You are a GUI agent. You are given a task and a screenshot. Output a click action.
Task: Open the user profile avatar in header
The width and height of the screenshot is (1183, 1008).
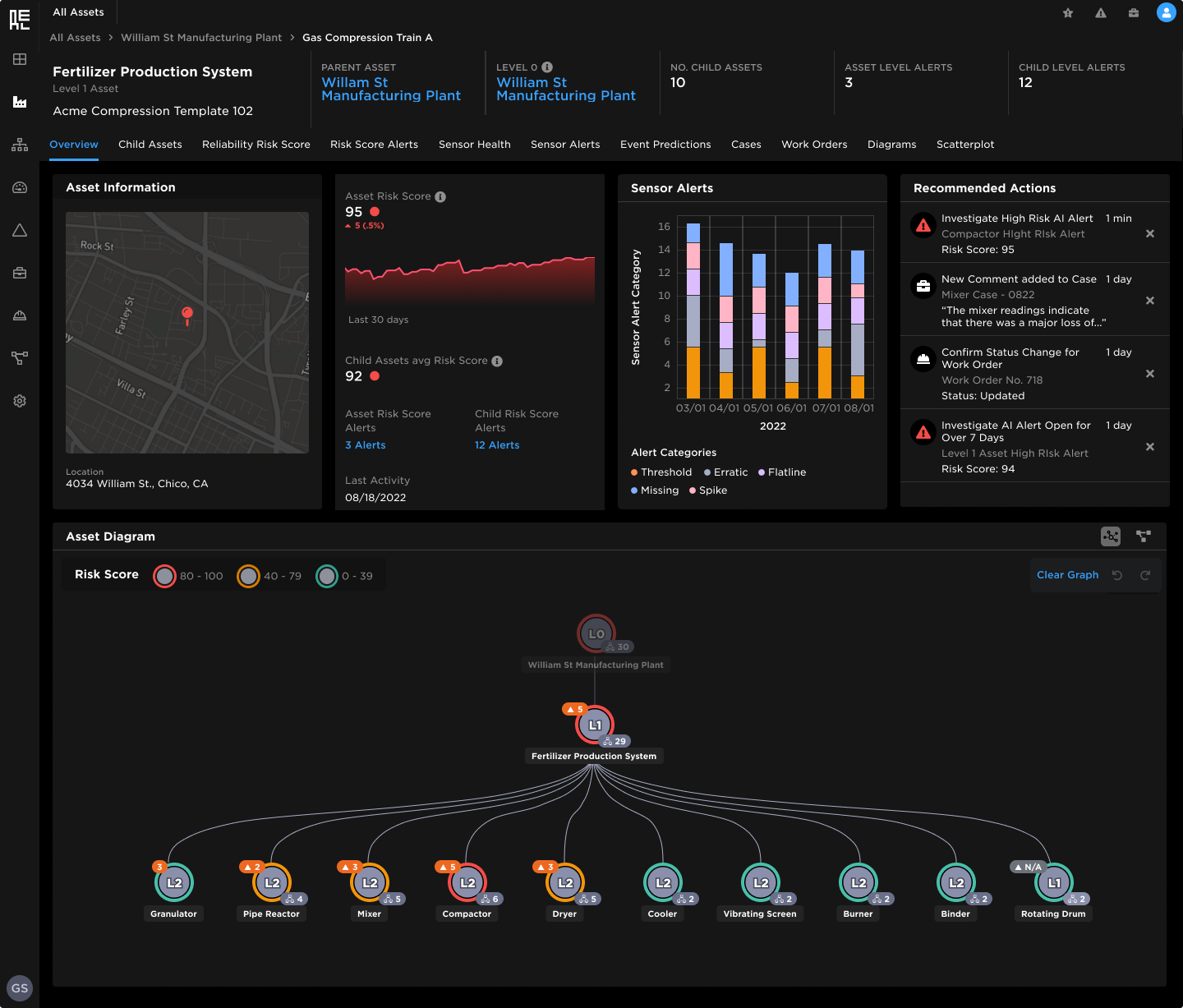click(x=1167, y=12)
